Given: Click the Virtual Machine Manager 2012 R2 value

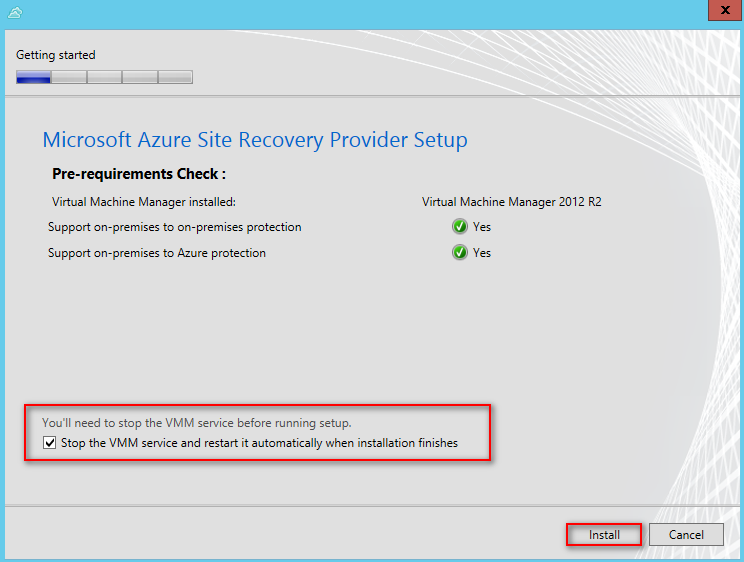Looking at the screenshot, I should click(511, 201).
